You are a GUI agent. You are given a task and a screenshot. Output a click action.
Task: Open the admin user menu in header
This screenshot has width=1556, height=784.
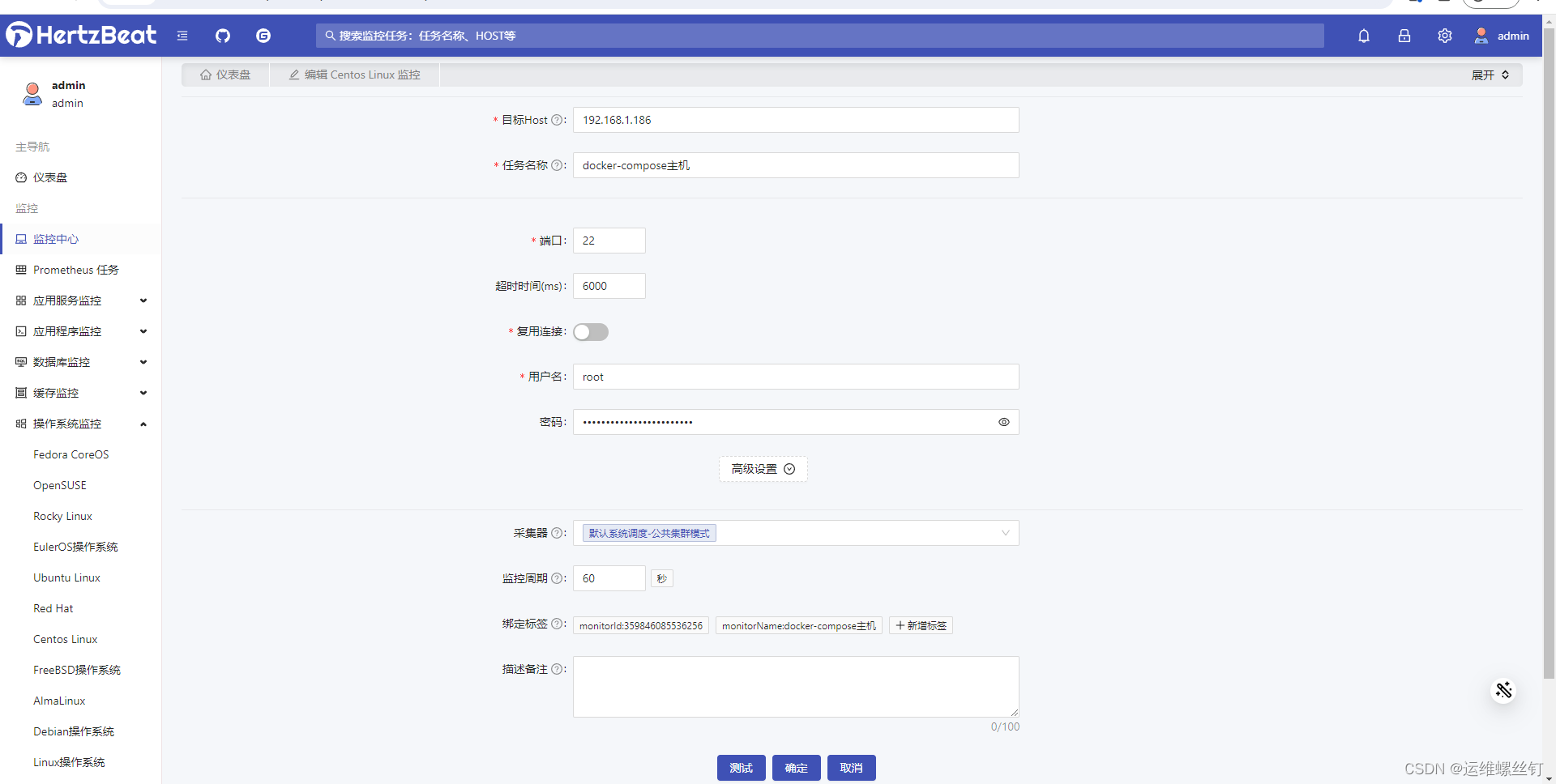(x=1502, y=36)
